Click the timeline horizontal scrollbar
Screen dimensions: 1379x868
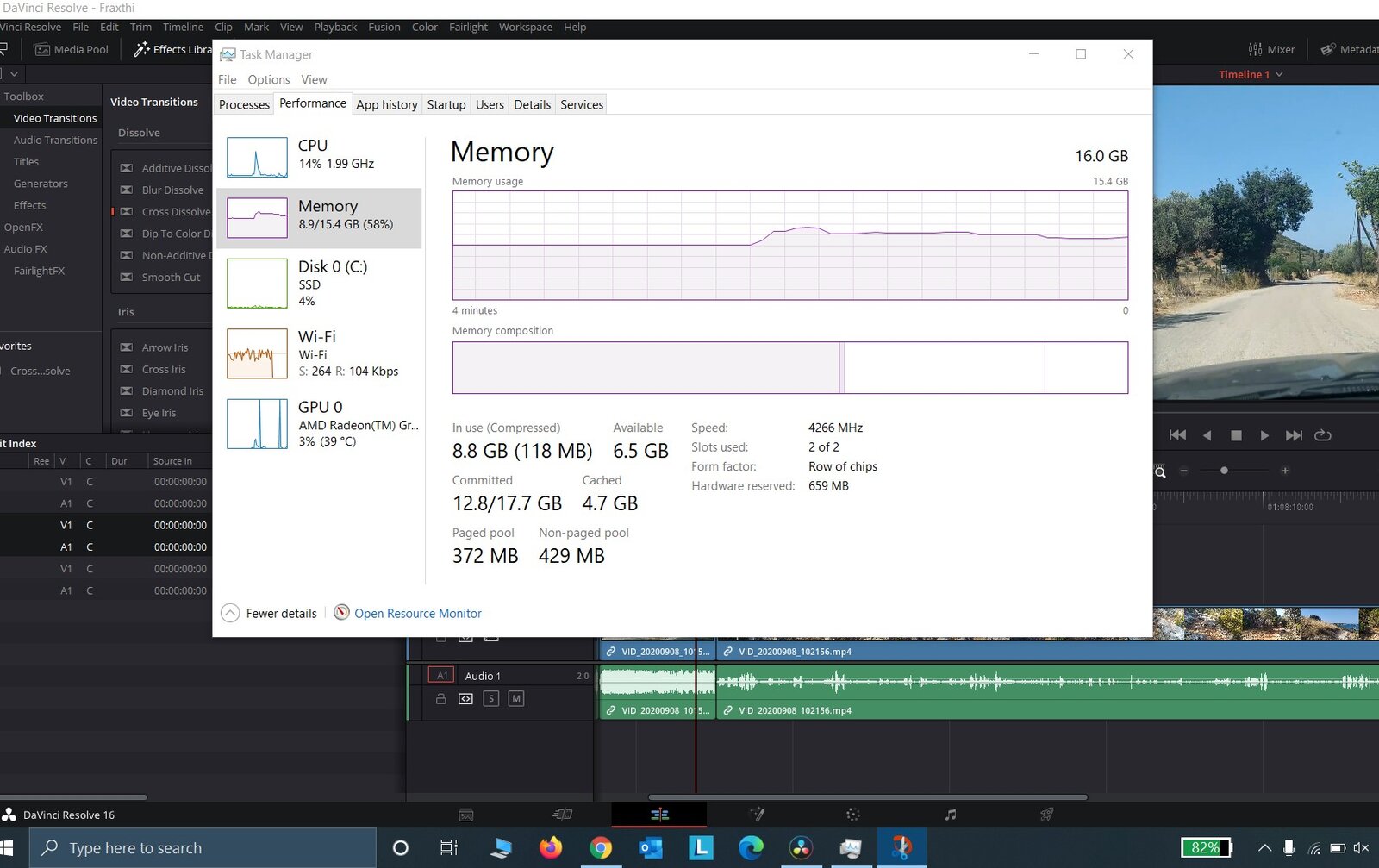tap(867, 797)
